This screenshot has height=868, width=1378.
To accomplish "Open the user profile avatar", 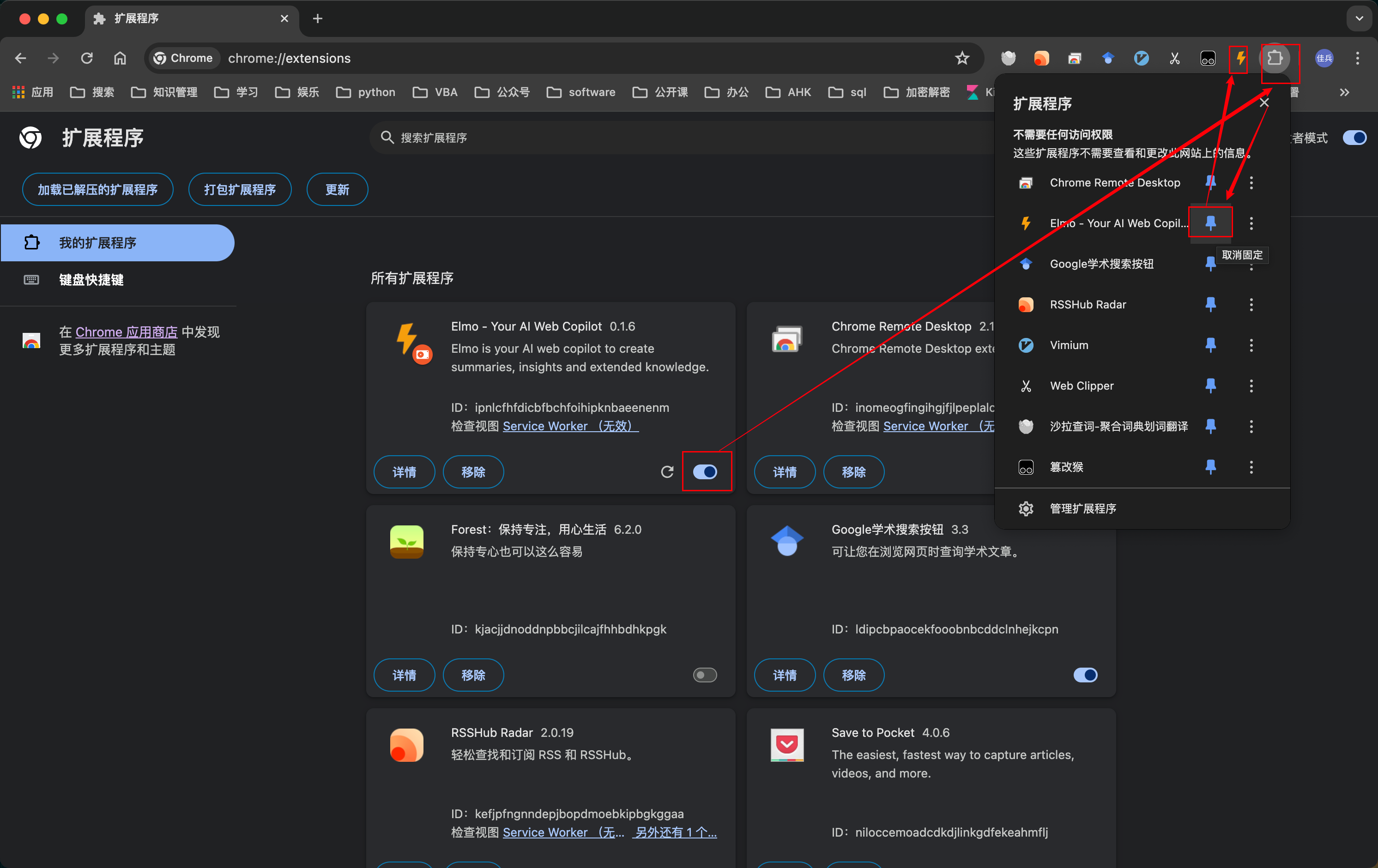I will point(1324,58).
